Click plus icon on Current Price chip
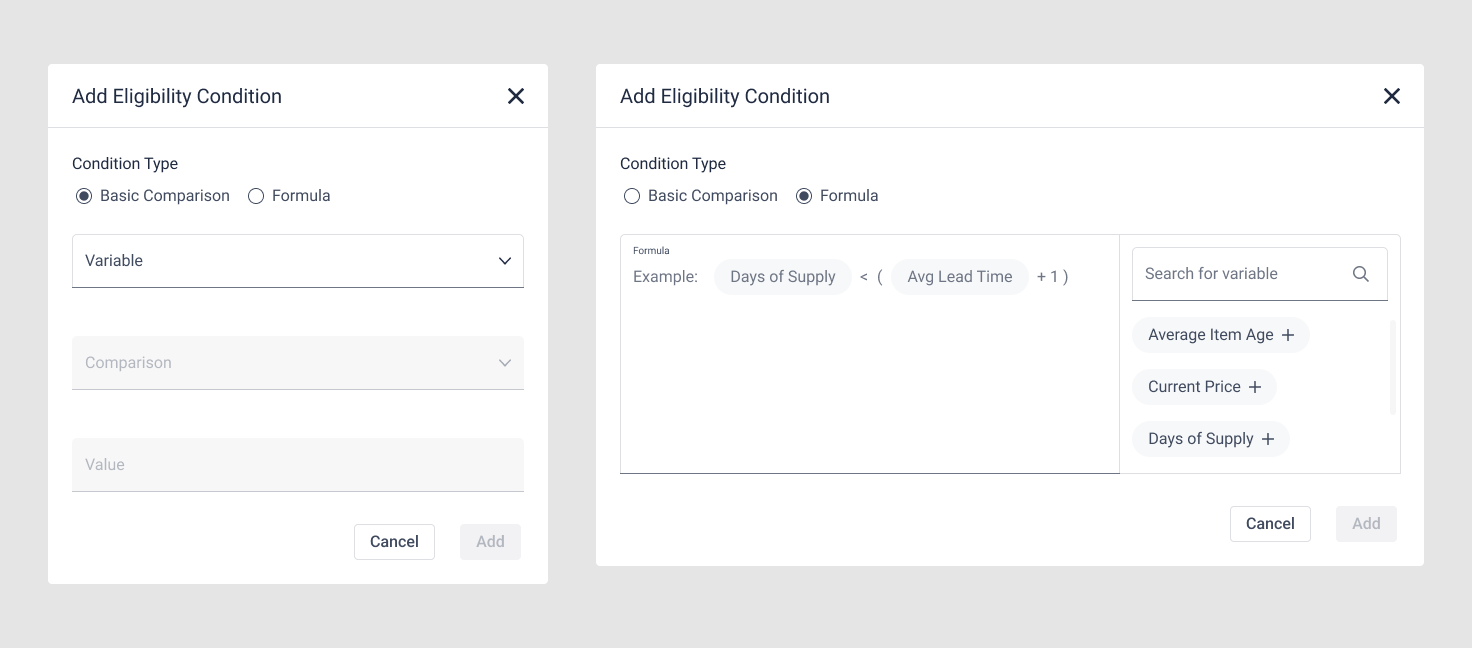The width and height of the screenshot is (1472, 648). pyautogui.click(x=1255, y=387)
